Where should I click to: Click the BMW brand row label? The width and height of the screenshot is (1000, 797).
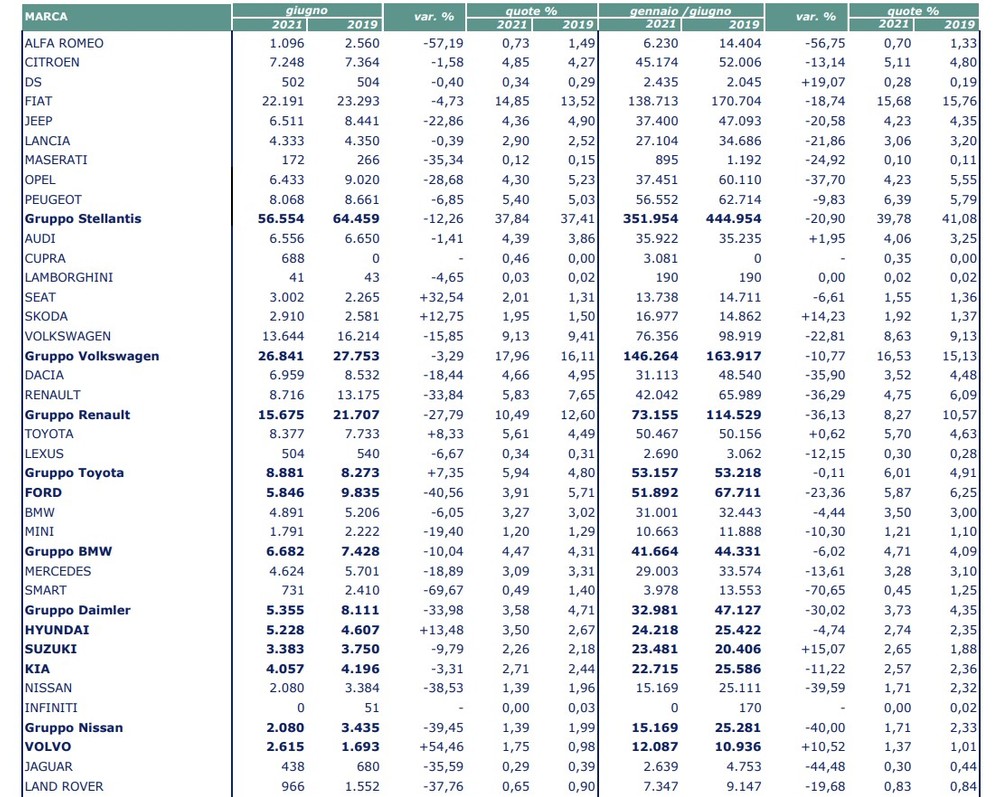pos(40,513)
